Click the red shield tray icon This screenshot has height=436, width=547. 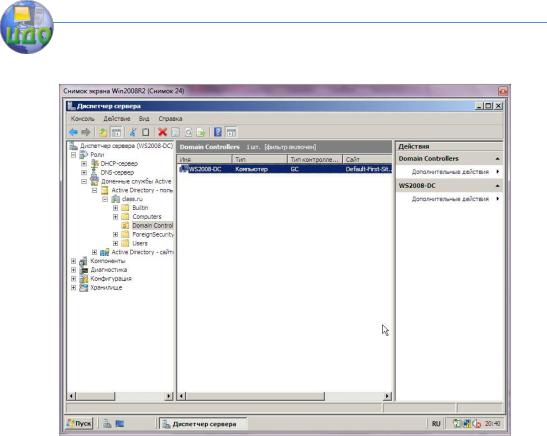point(477,423)
